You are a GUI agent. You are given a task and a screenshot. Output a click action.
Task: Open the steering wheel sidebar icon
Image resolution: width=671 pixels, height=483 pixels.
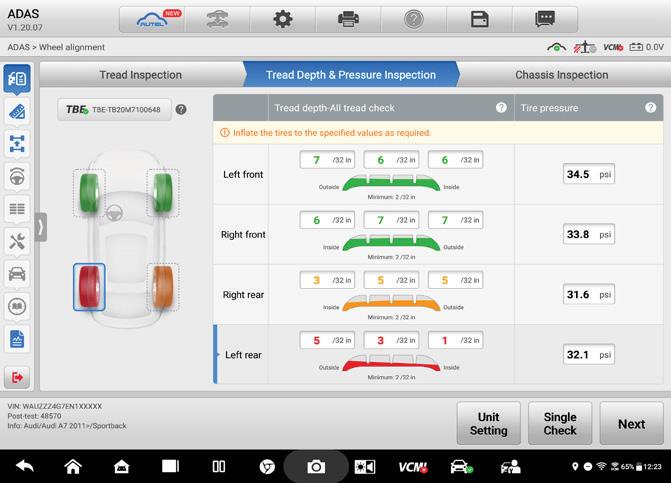click(x=17, y=176)
